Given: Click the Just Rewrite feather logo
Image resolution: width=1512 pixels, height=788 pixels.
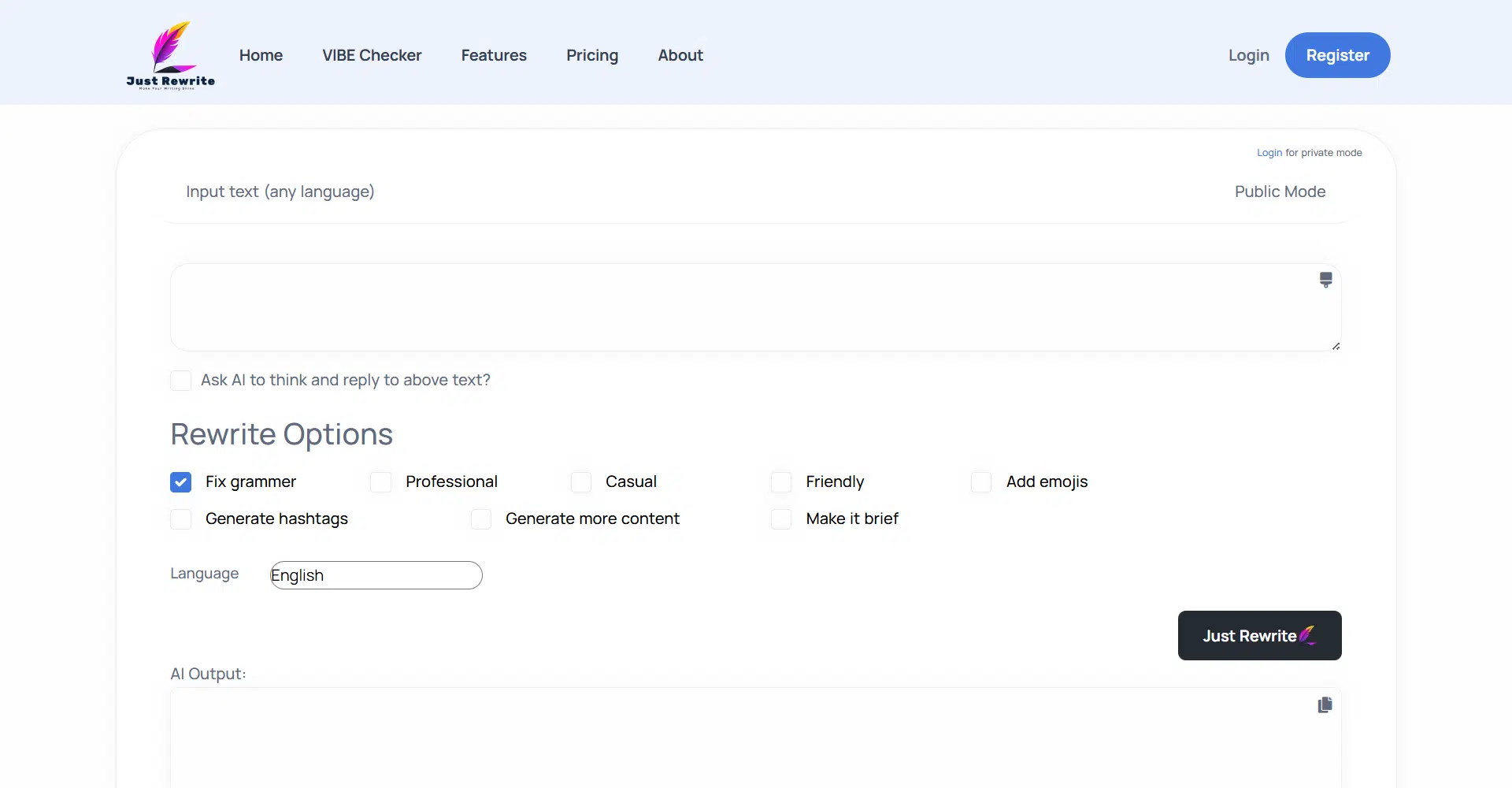Looking at the screenshot, I should (x=171, y=55).
